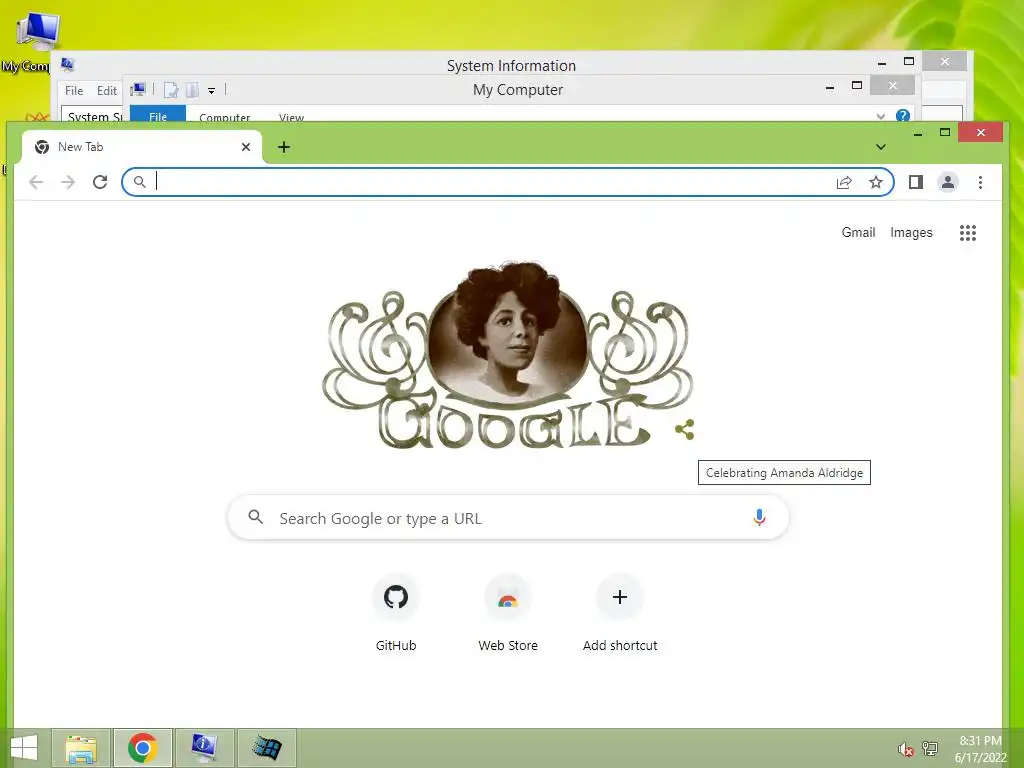The image size is (1024, 768).
Task: Open the System Information Edit menu
Action: point(106,91)
